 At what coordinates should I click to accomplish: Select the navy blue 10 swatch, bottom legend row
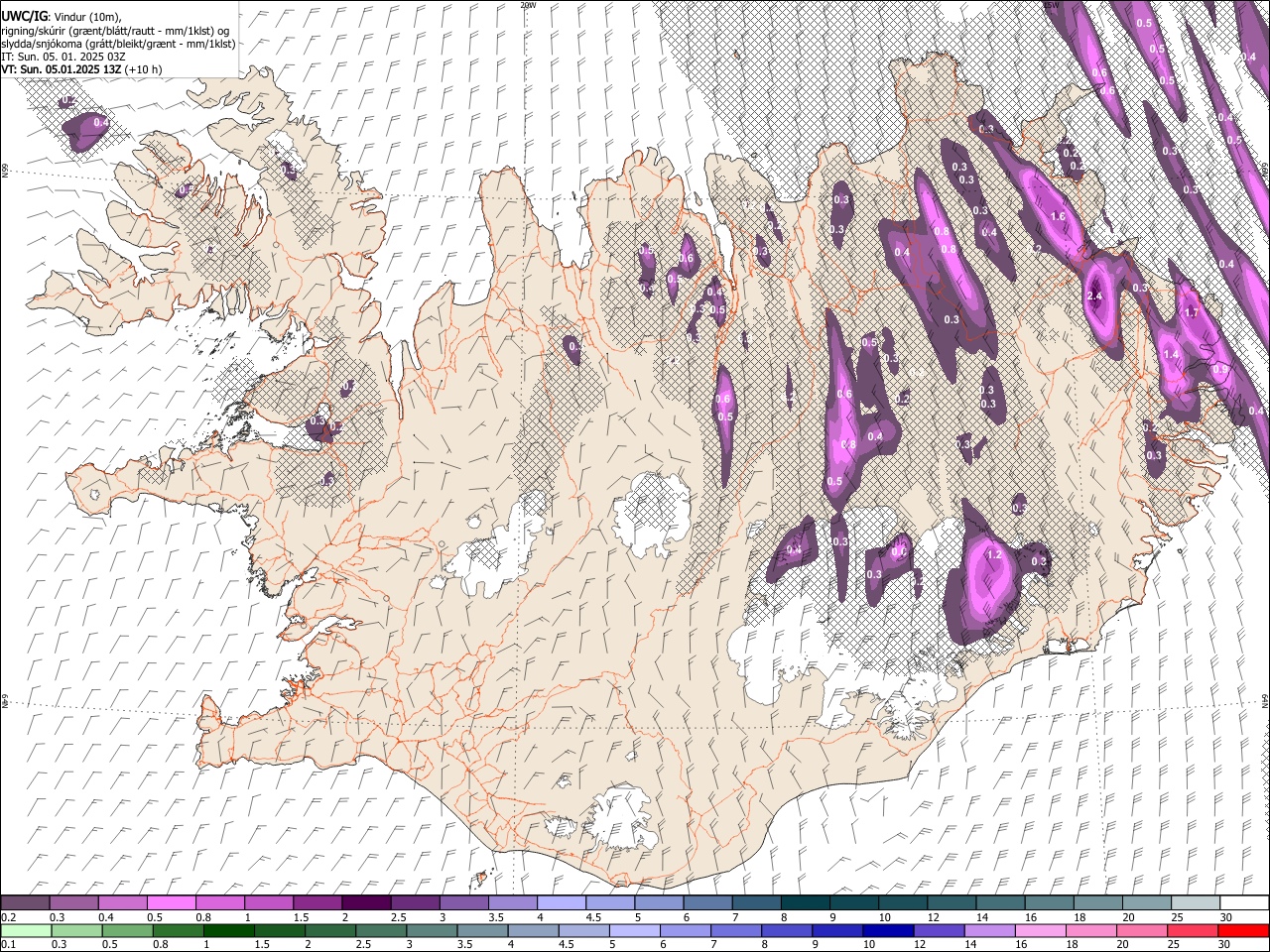(888, 930)
